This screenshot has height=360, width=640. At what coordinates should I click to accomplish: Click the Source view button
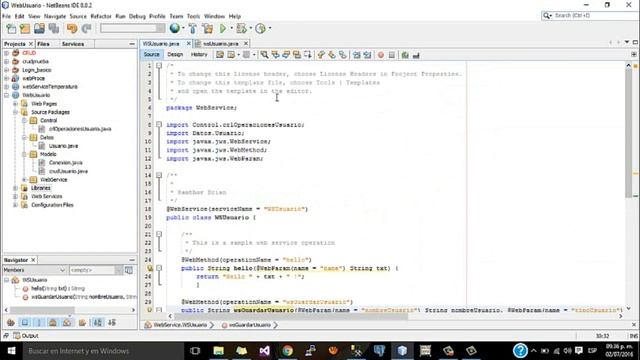(x=151, y=54)
